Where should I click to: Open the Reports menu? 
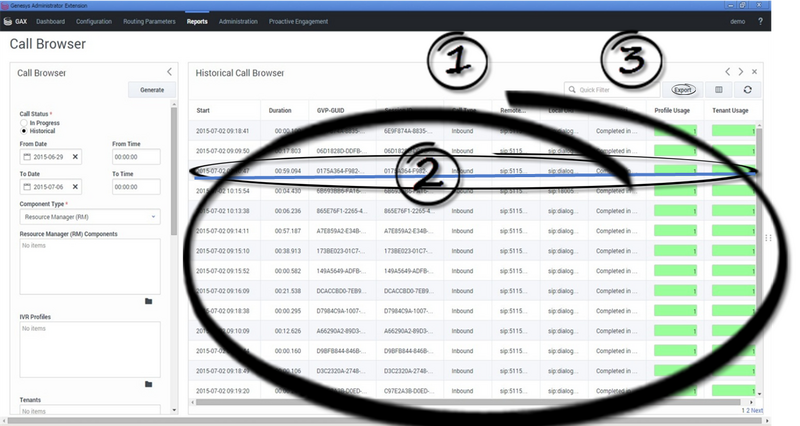(x=197, y=21)
